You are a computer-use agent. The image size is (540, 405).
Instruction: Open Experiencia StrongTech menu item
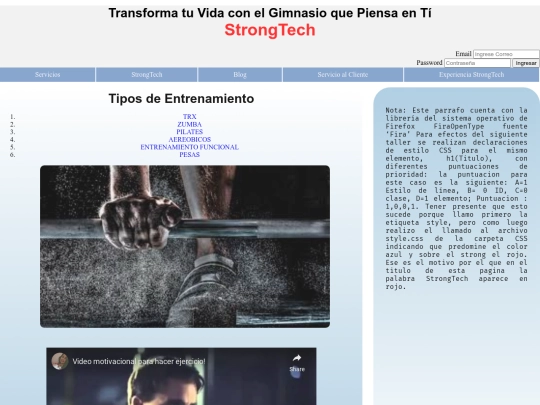(471, 75)
